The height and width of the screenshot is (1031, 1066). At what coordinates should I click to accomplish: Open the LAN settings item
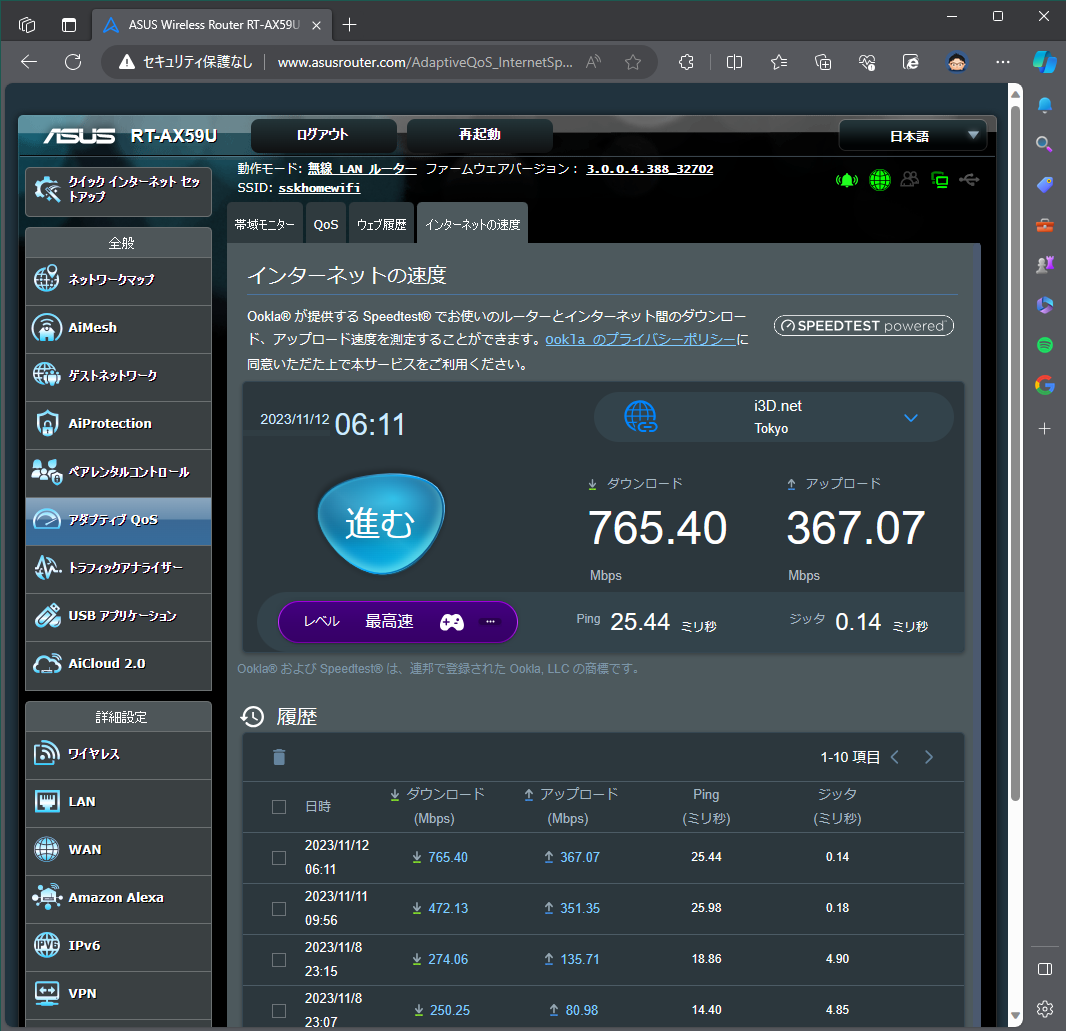(x=118, y=803)
